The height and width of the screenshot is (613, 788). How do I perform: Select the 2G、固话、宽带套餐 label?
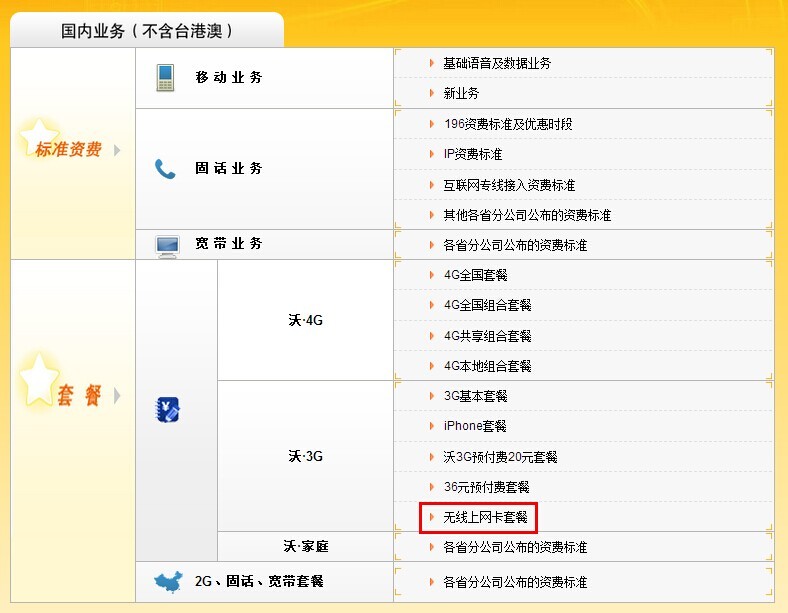click(259, 581)
